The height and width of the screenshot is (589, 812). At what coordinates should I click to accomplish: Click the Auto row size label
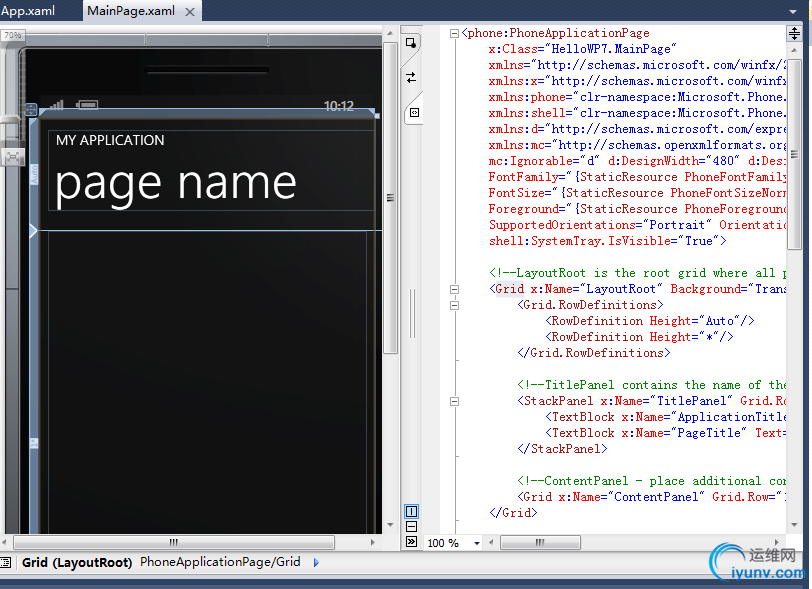click(x=34, y=174)
